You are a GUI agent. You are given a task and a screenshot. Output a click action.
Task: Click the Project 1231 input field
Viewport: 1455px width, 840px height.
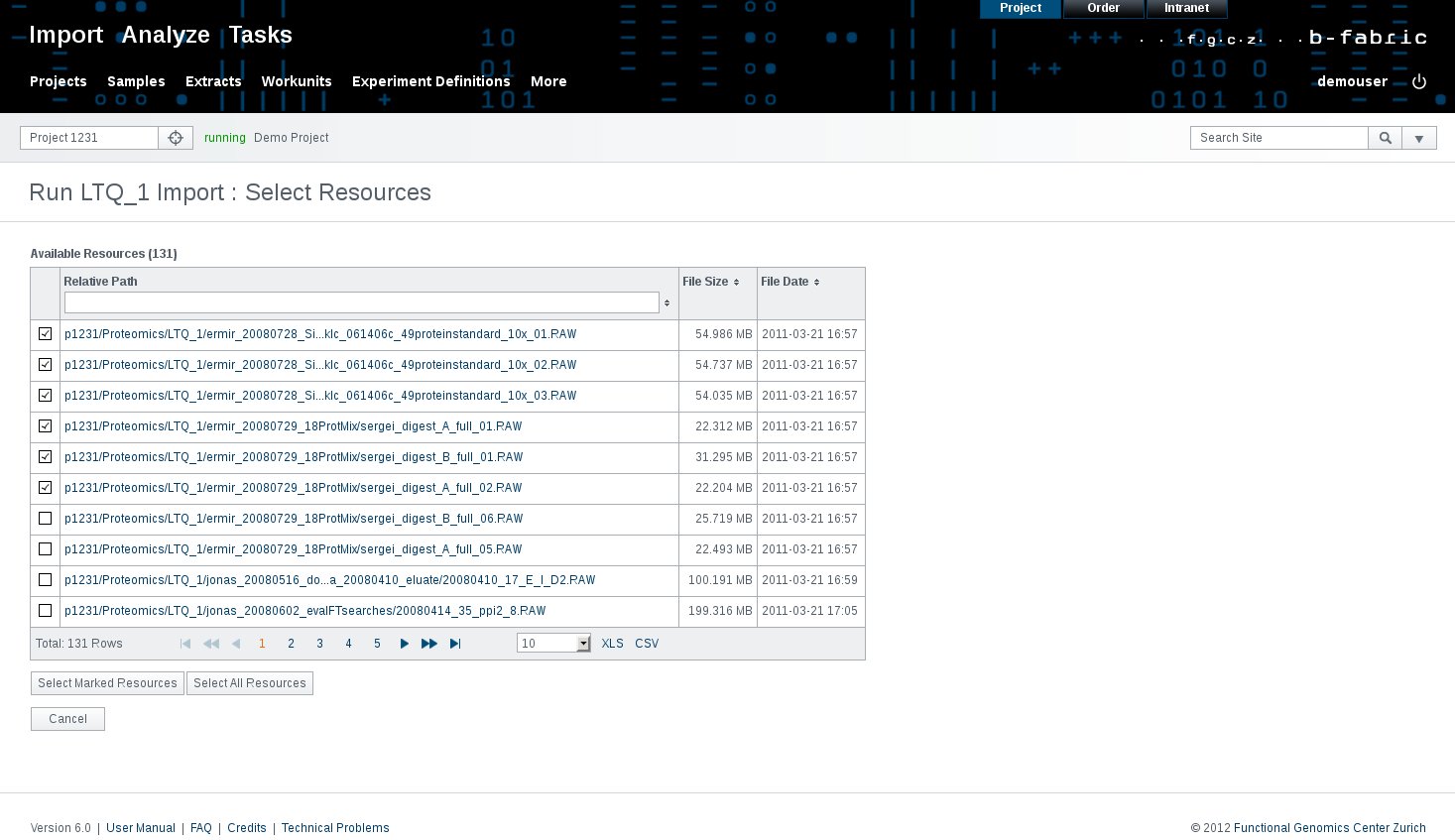(89, 138)
